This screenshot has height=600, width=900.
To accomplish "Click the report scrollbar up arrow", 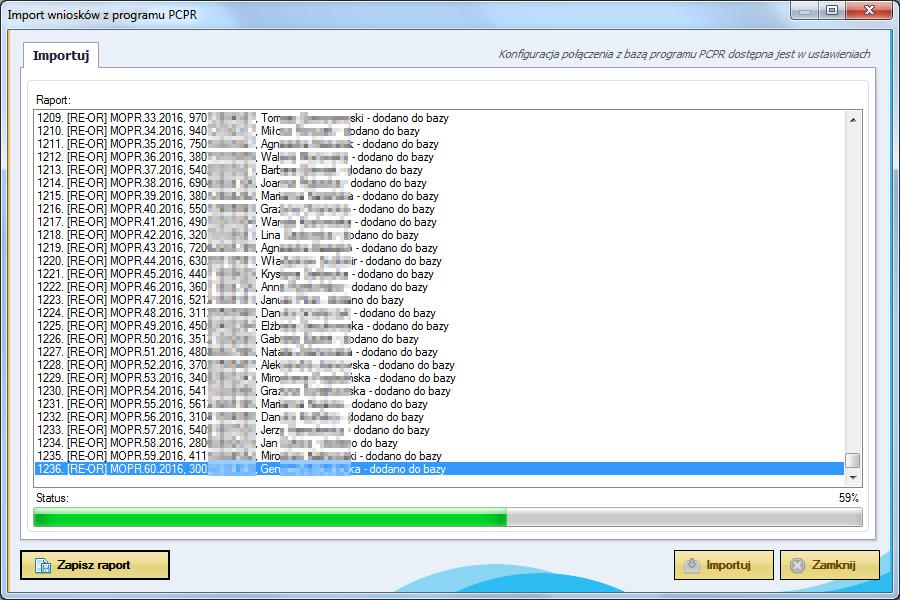I will point(852,120).
